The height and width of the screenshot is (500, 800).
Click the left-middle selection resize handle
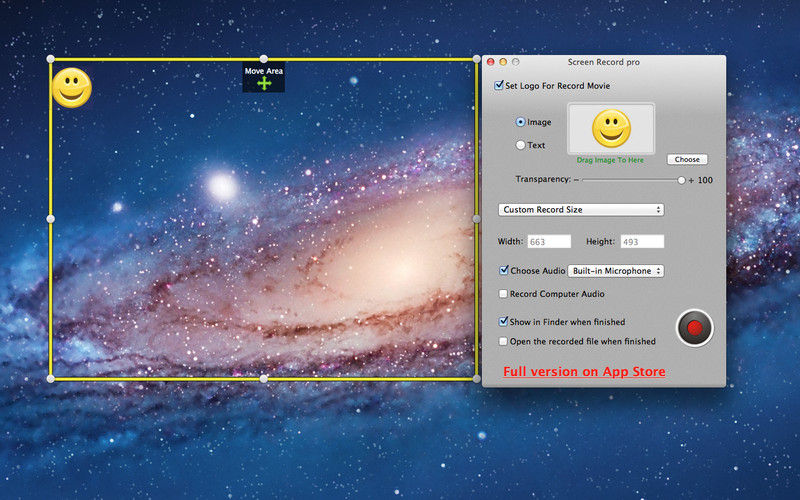51,218
